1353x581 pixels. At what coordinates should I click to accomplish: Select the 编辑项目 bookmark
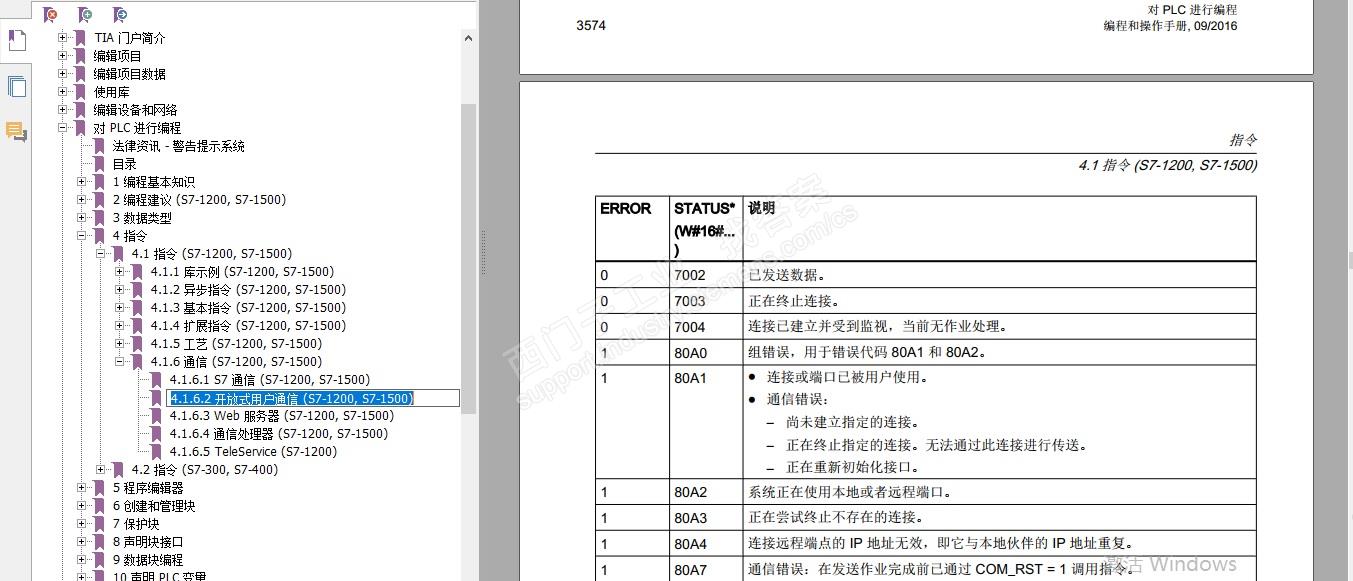(x=118, y=56)
